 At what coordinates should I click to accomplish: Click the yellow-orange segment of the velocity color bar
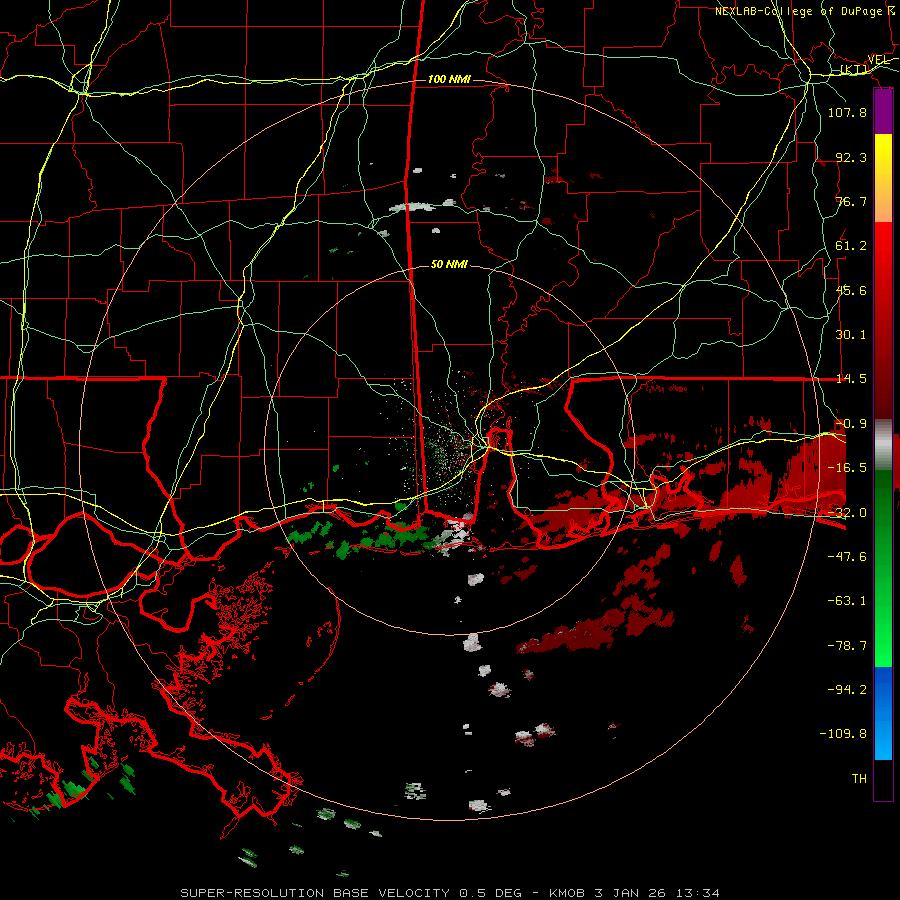pyautogui.click(x=883, y=178)
